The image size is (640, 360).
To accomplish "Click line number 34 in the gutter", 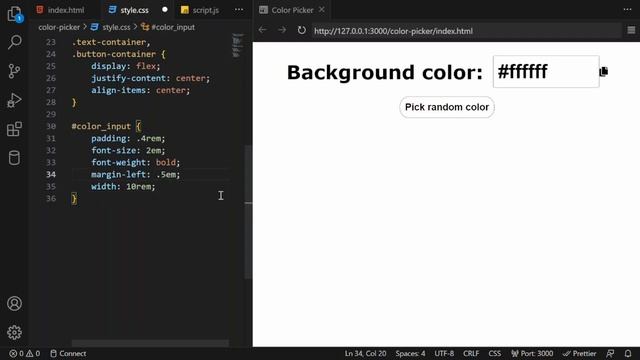I will [51, 174].
